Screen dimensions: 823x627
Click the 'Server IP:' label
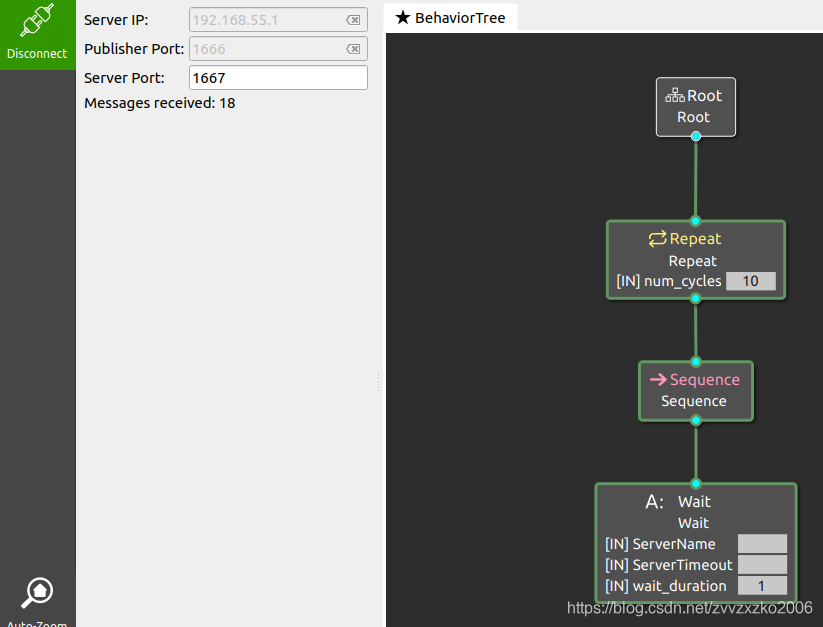tap(116, 20)
